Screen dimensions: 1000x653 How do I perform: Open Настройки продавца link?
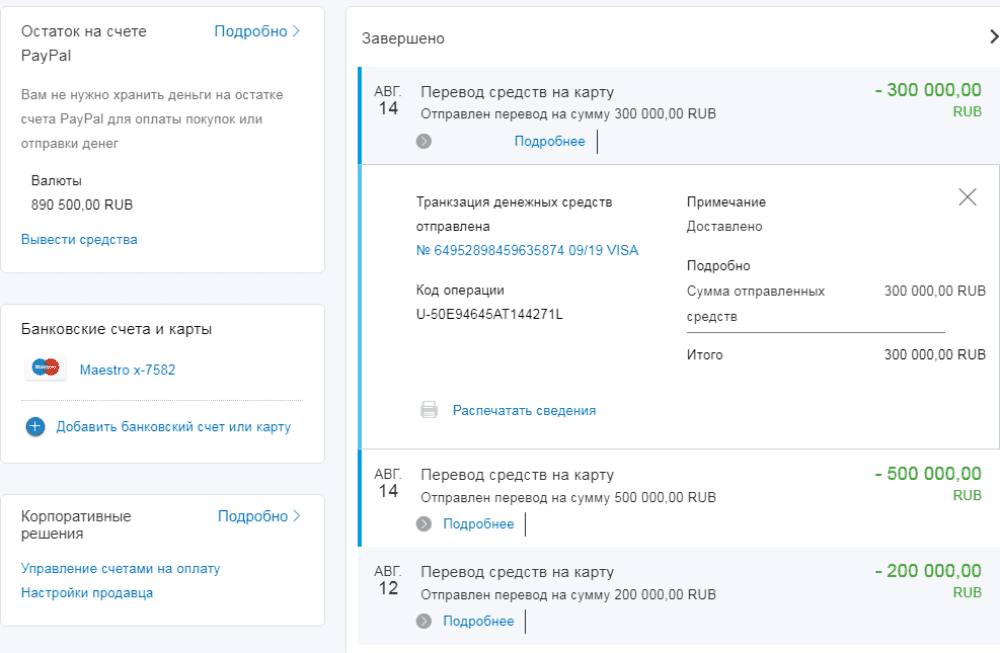(87, 593)
